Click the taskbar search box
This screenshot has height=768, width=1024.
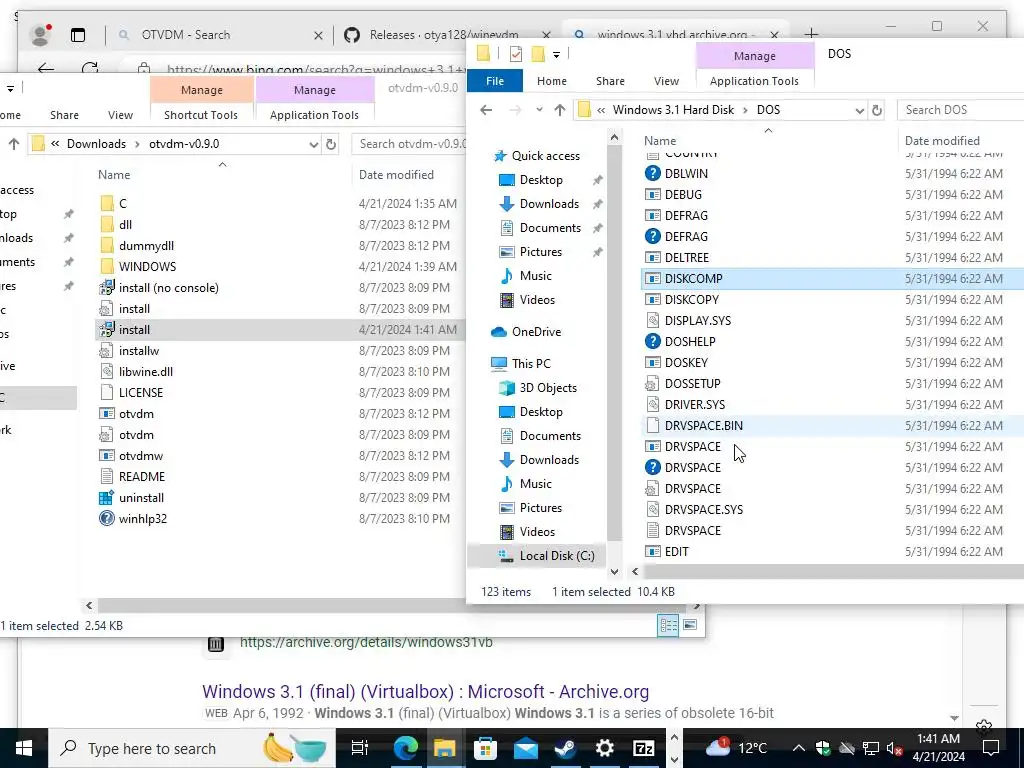192,748
